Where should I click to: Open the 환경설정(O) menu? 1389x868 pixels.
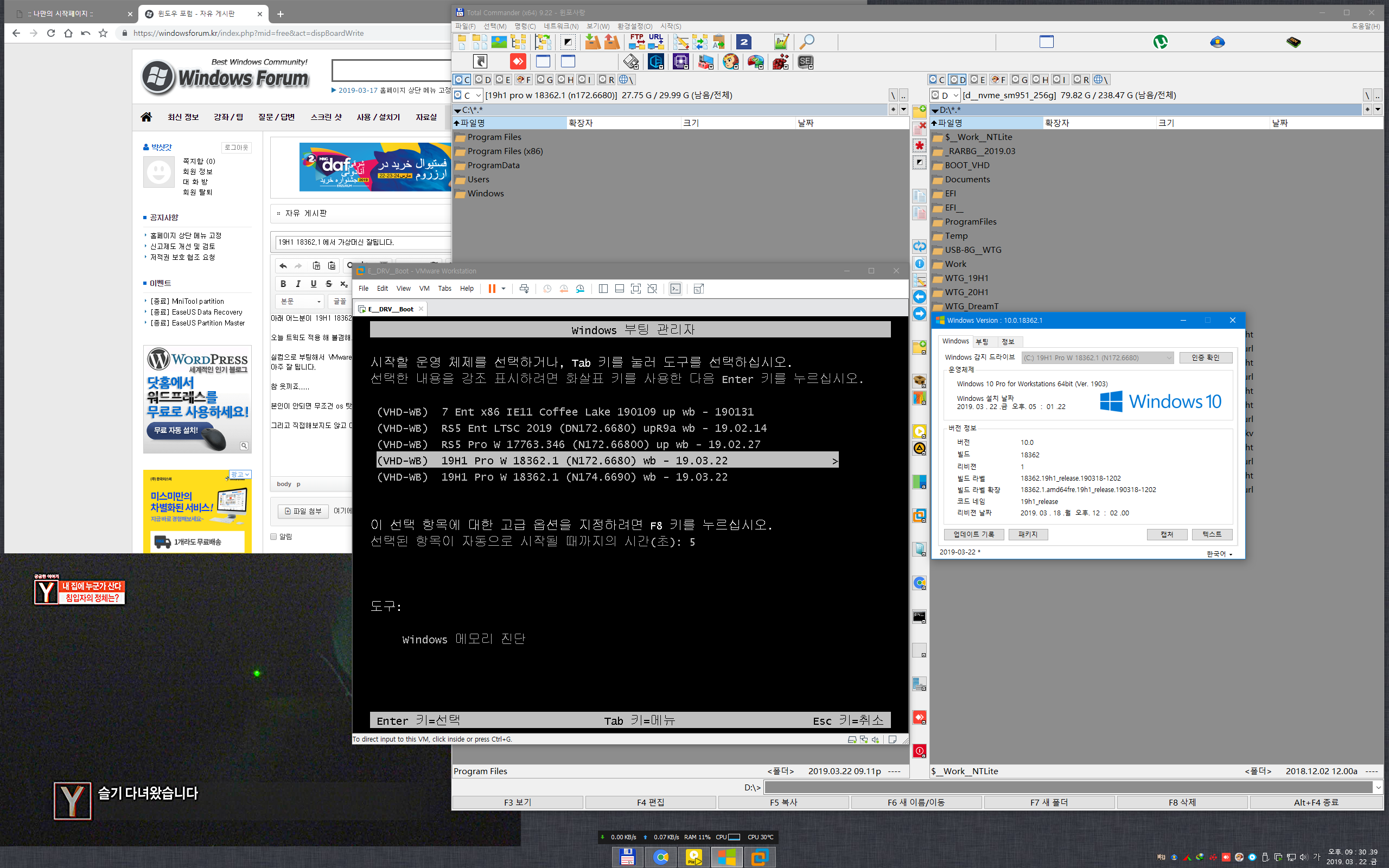point(635,27)
